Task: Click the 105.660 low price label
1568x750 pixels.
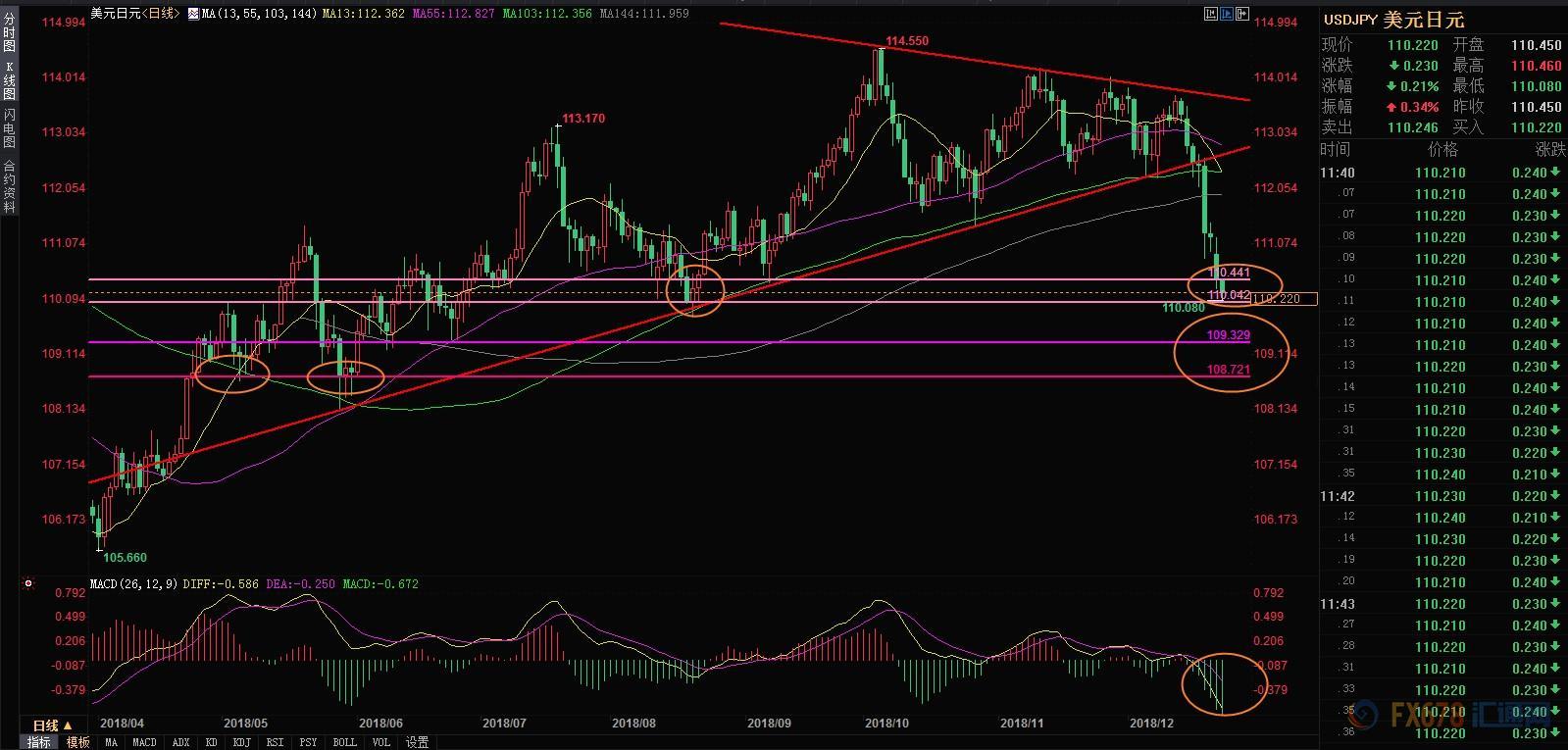Action: tap(125, 557)
